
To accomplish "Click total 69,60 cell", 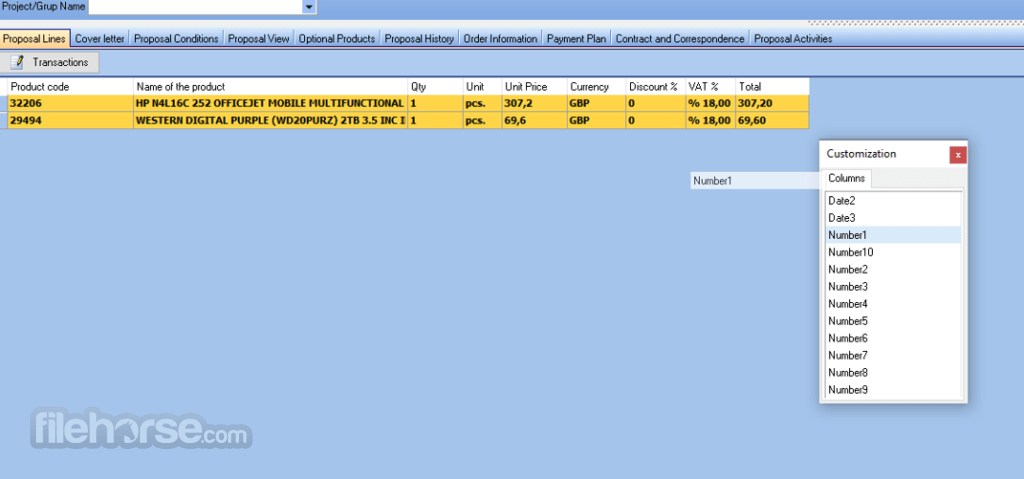I will [773, 120].
